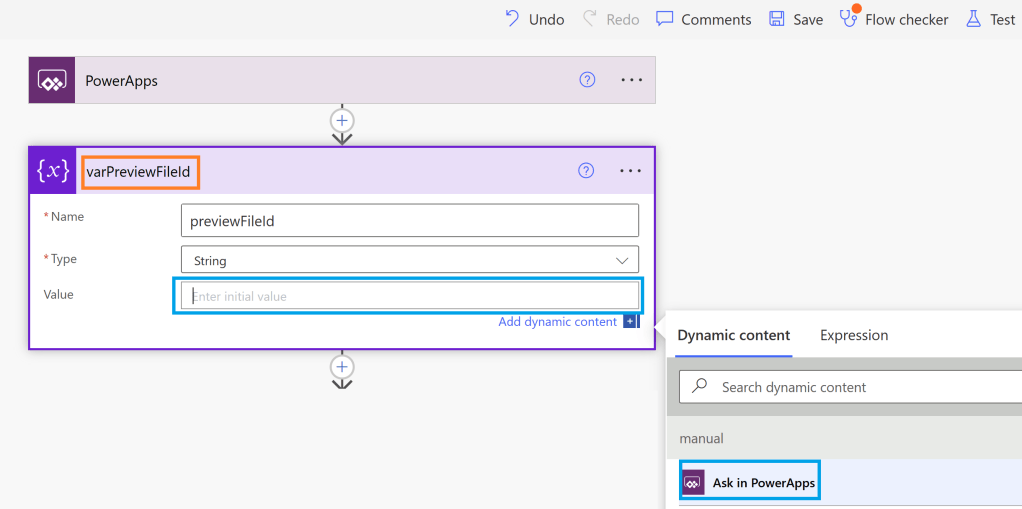Insert a step below the PowerApps trigger
Image resolution: width=1022 pixels, height=509 pixels.
pos(342,121)
